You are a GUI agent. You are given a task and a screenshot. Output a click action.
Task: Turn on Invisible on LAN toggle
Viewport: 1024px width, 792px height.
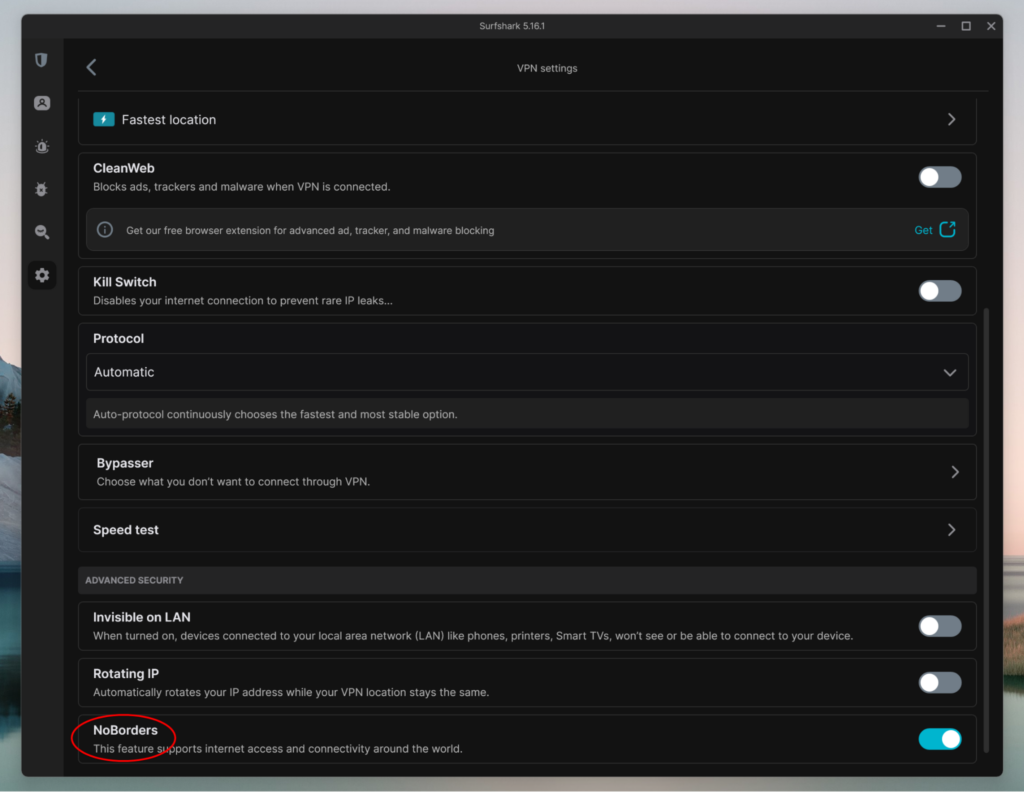point(940,626)
